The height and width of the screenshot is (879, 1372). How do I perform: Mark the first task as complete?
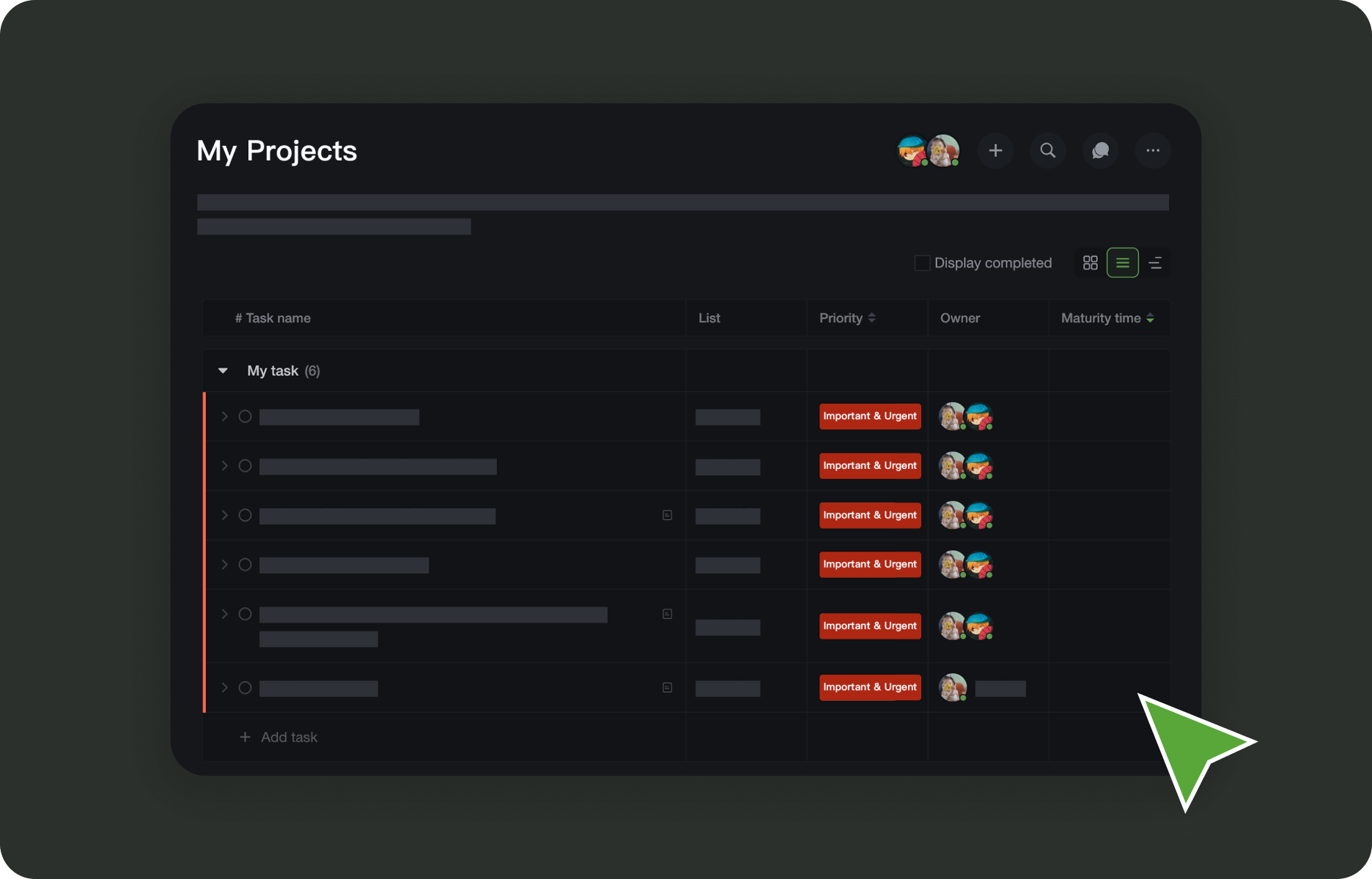click(x=246, y=417)
